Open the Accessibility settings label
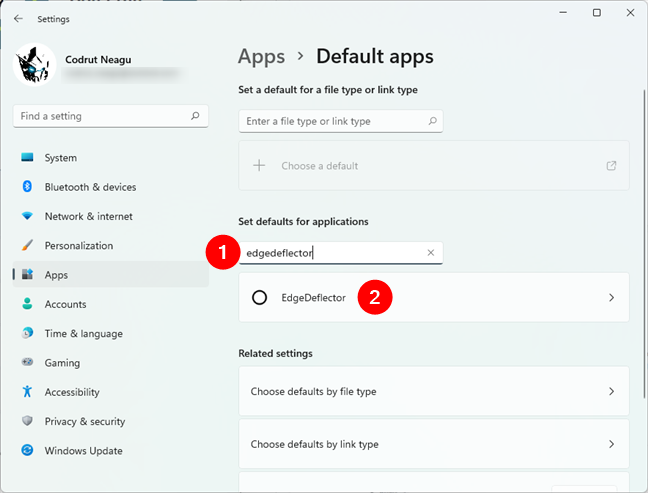The width and height of the screenshot is (648, 493). pyautogui.click(x=72, y=393)
